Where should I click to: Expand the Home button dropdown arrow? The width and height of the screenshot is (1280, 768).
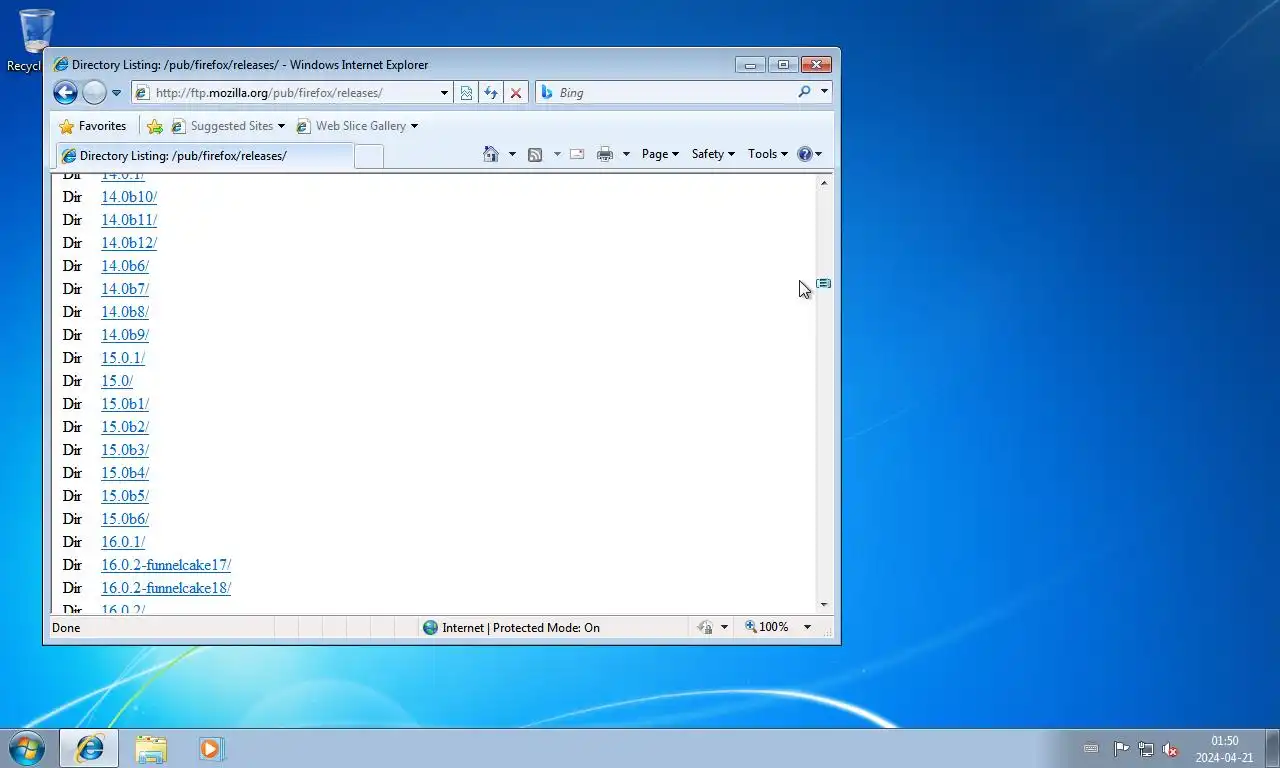(x=512, y=154)
